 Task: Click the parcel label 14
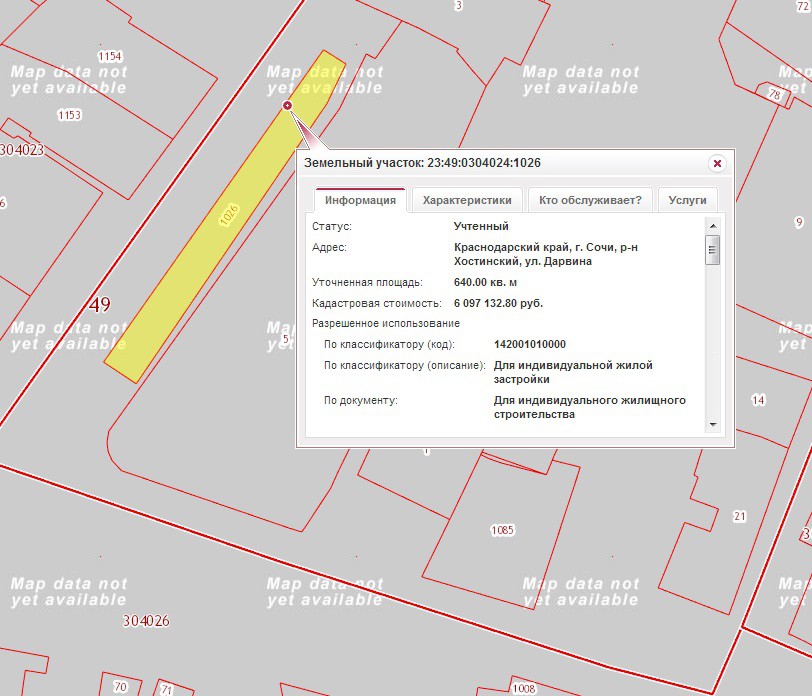758,400
